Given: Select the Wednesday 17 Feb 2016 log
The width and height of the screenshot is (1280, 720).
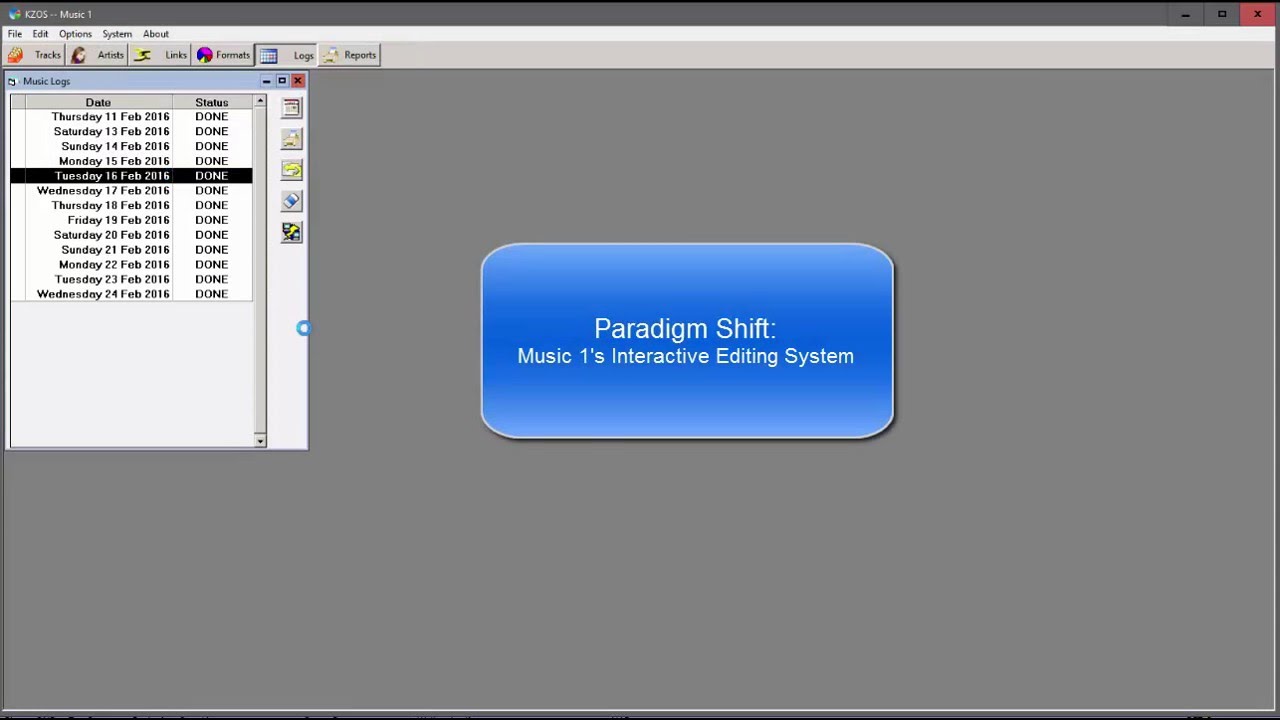Looking at the screenshot, I should click(x=131, y=191).
